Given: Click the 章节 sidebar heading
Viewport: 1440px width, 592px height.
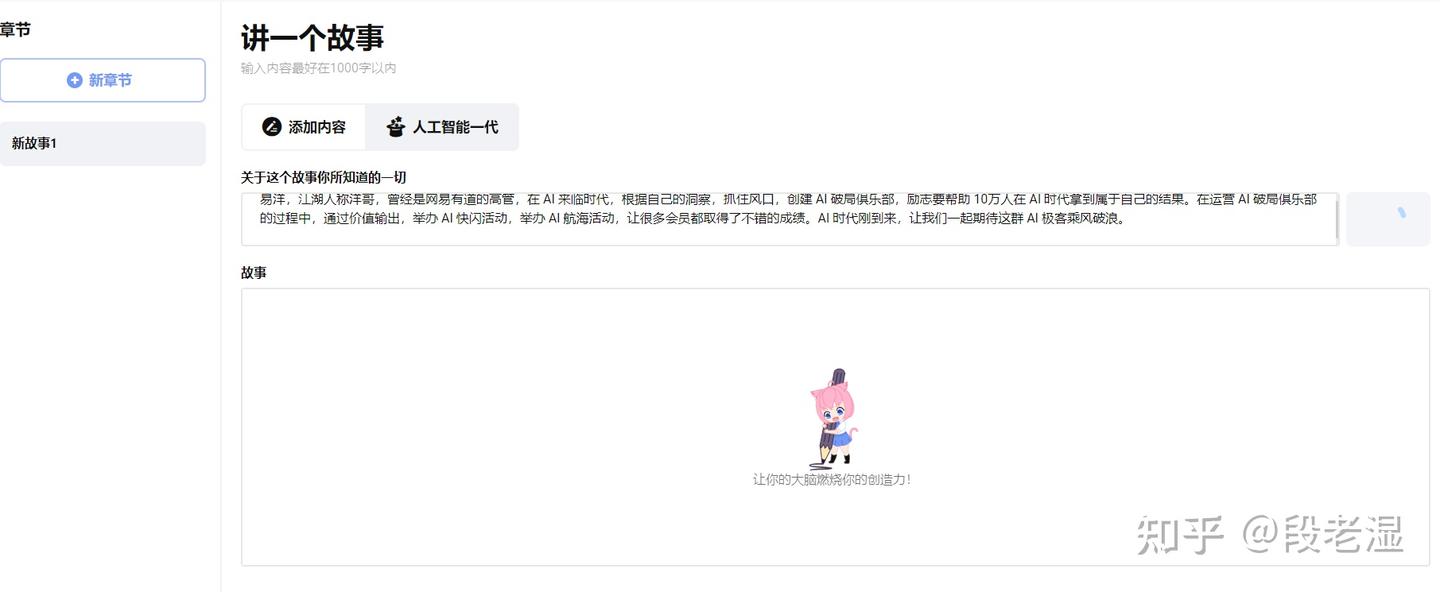Looking at the screenshot, I should click(x=15, y=30).
